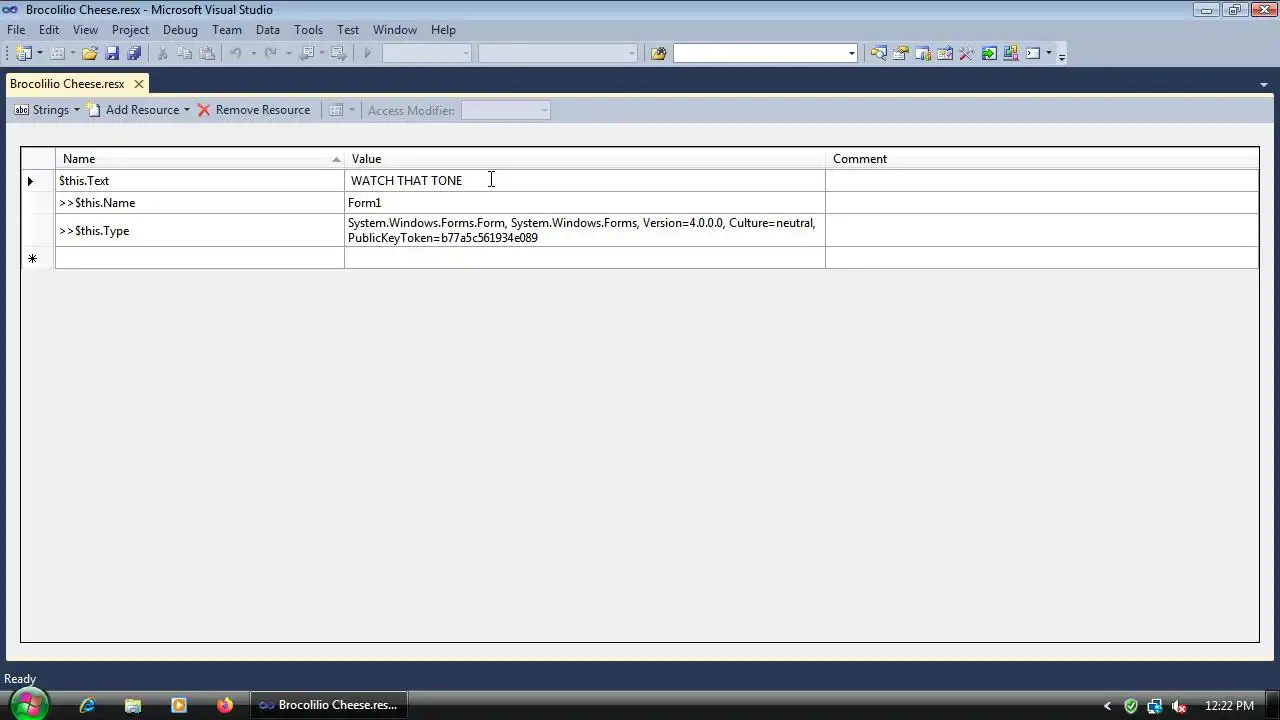The width and height of the screenshot is (1280, 720).
Task: Select the >>$this.Name row name cell
Action: tap(200, 203)
